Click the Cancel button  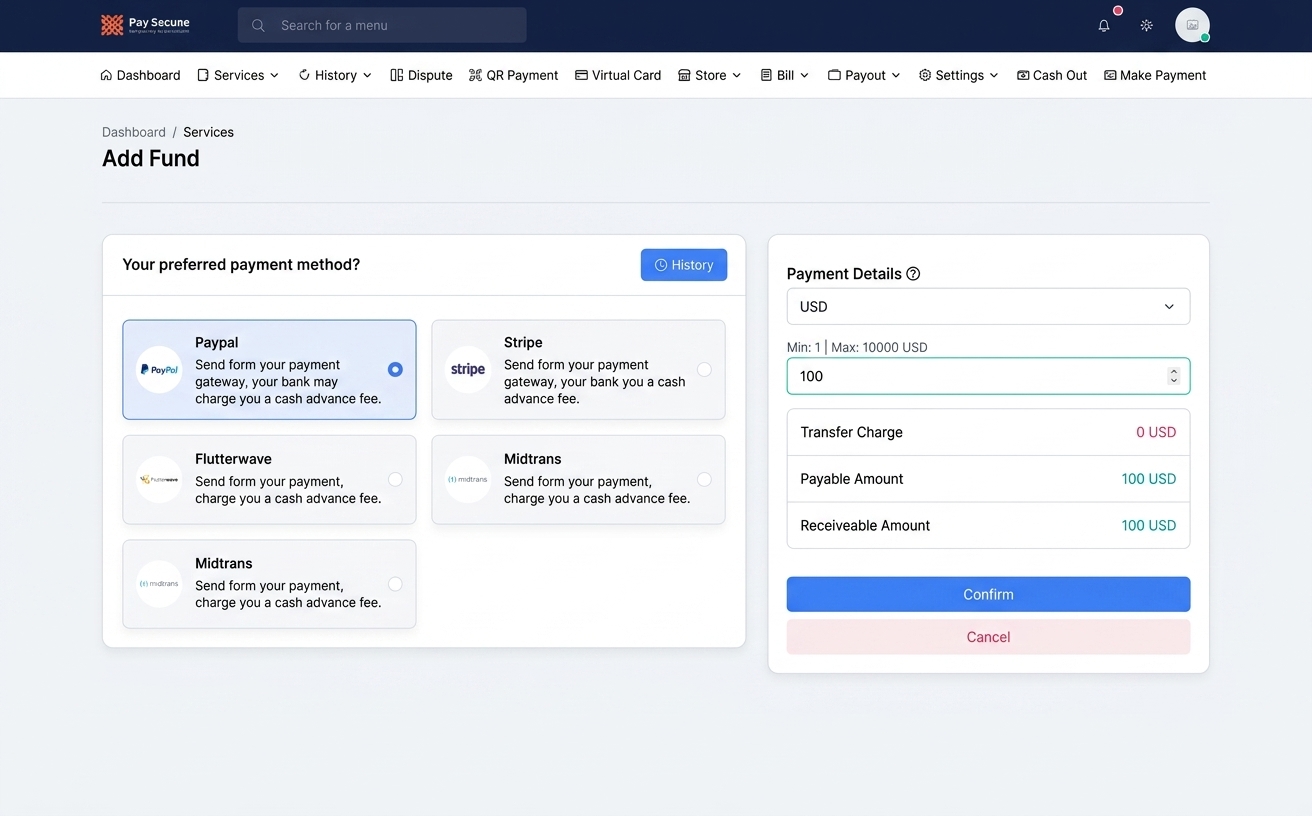(988, 637)
